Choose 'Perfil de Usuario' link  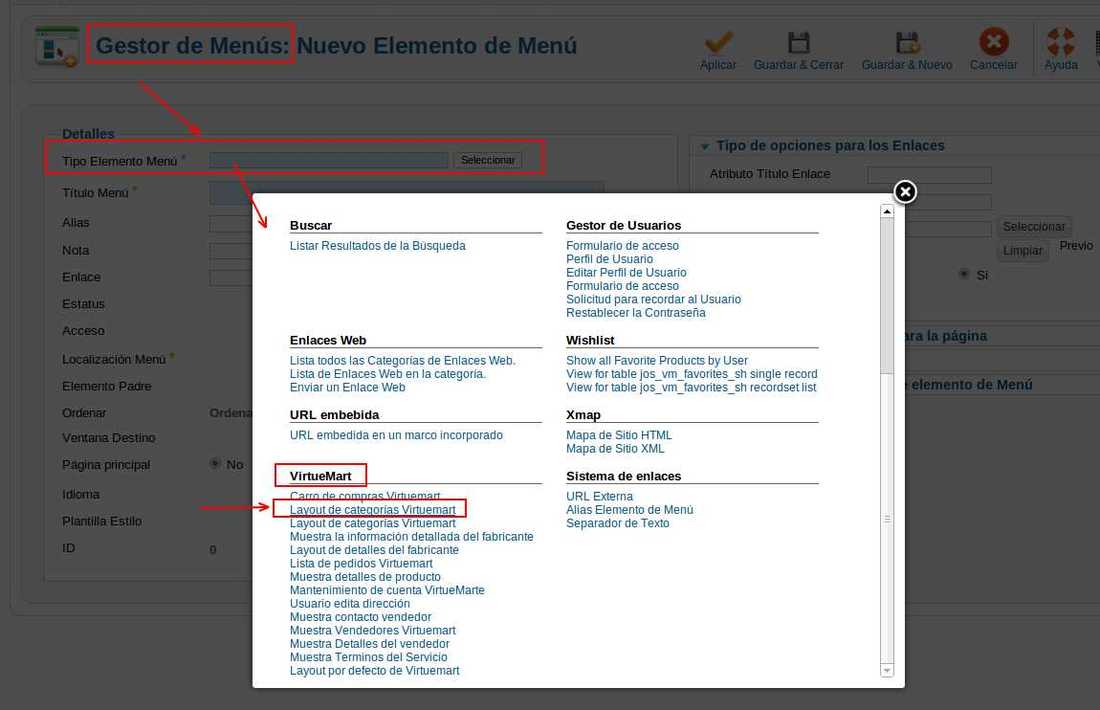610,259
